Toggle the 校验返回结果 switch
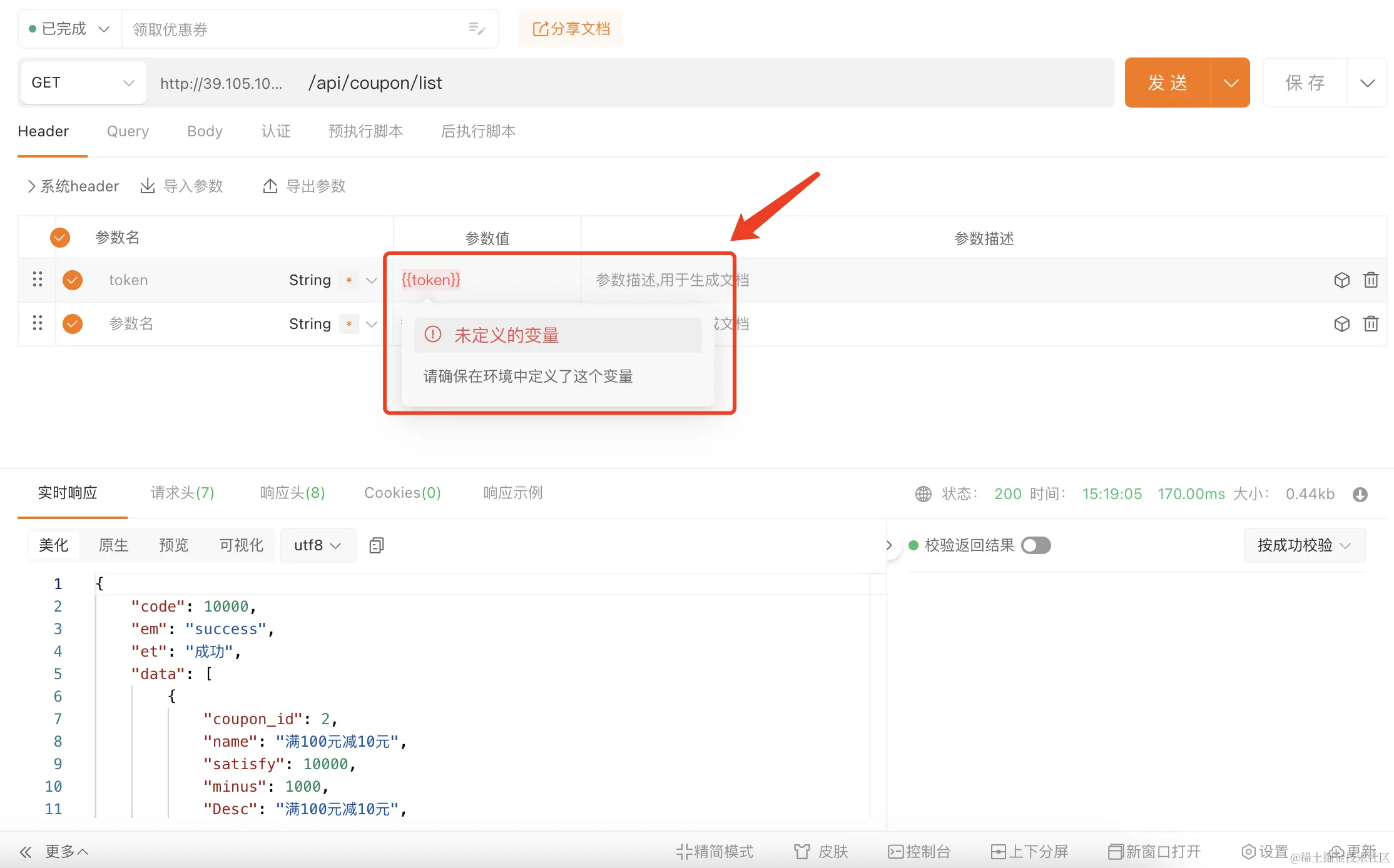 [x=1035, y=545]
